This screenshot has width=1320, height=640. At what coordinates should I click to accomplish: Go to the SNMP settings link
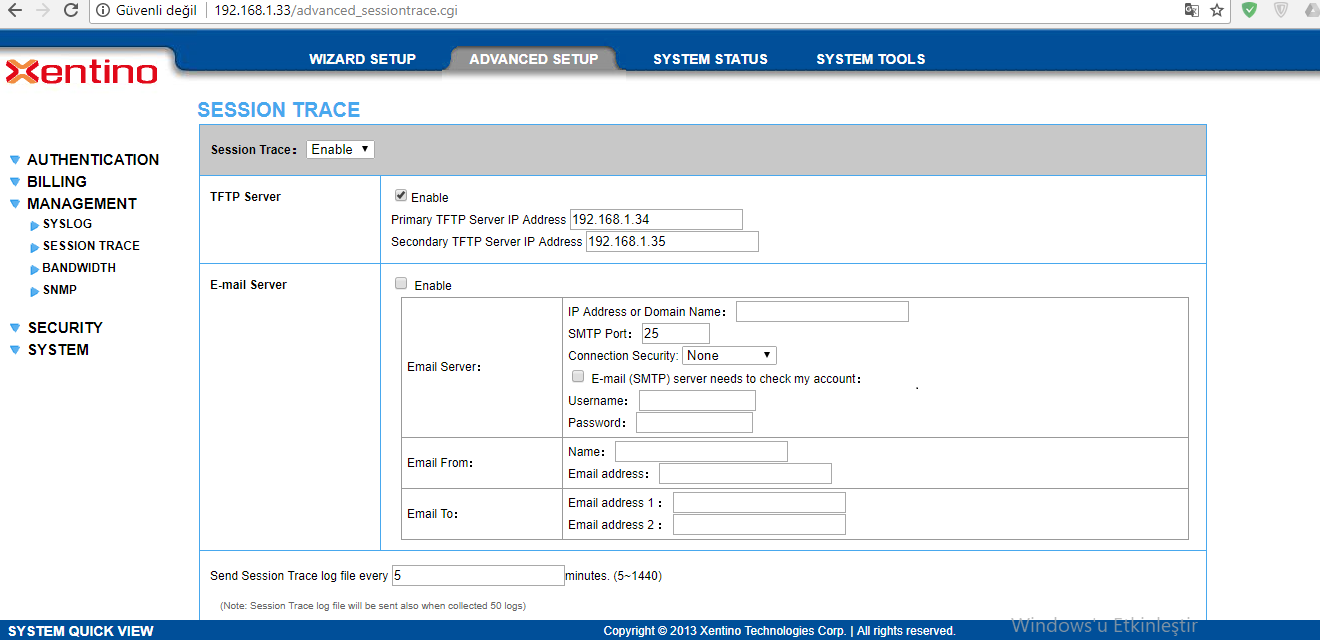(x=60, y=290)
